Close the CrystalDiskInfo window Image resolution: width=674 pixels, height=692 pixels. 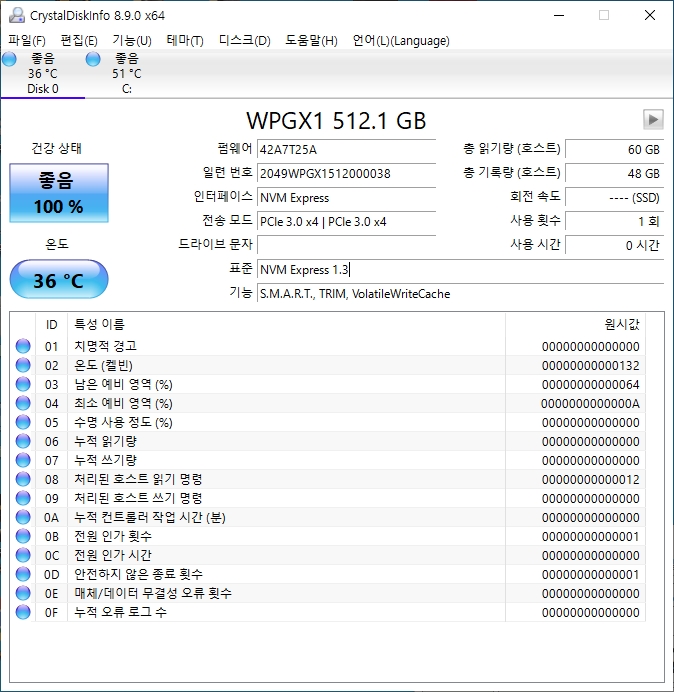650,15
